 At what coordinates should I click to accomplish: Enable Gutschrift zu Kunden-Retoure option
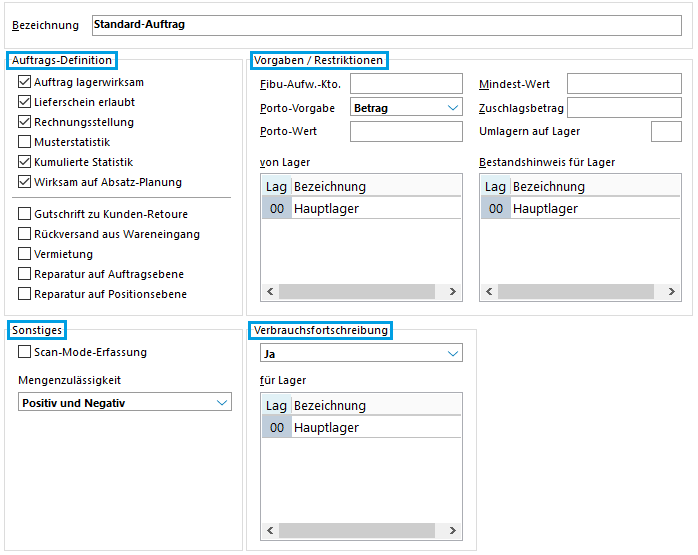[x=25, y=214]
